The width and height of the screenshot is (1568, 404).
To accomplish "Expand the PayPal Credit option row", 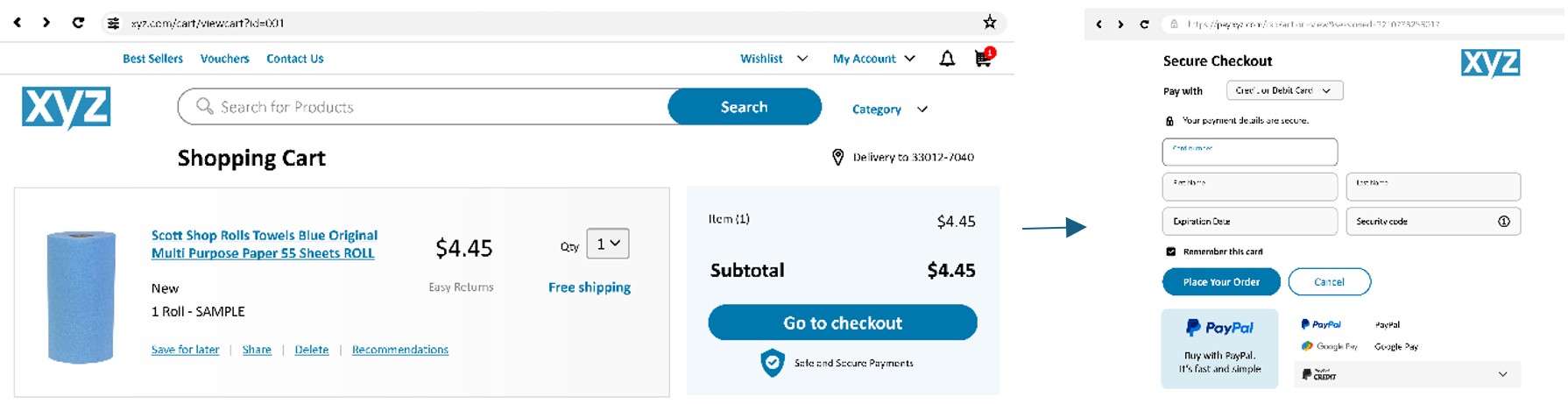I will [x=1407, y=374].
